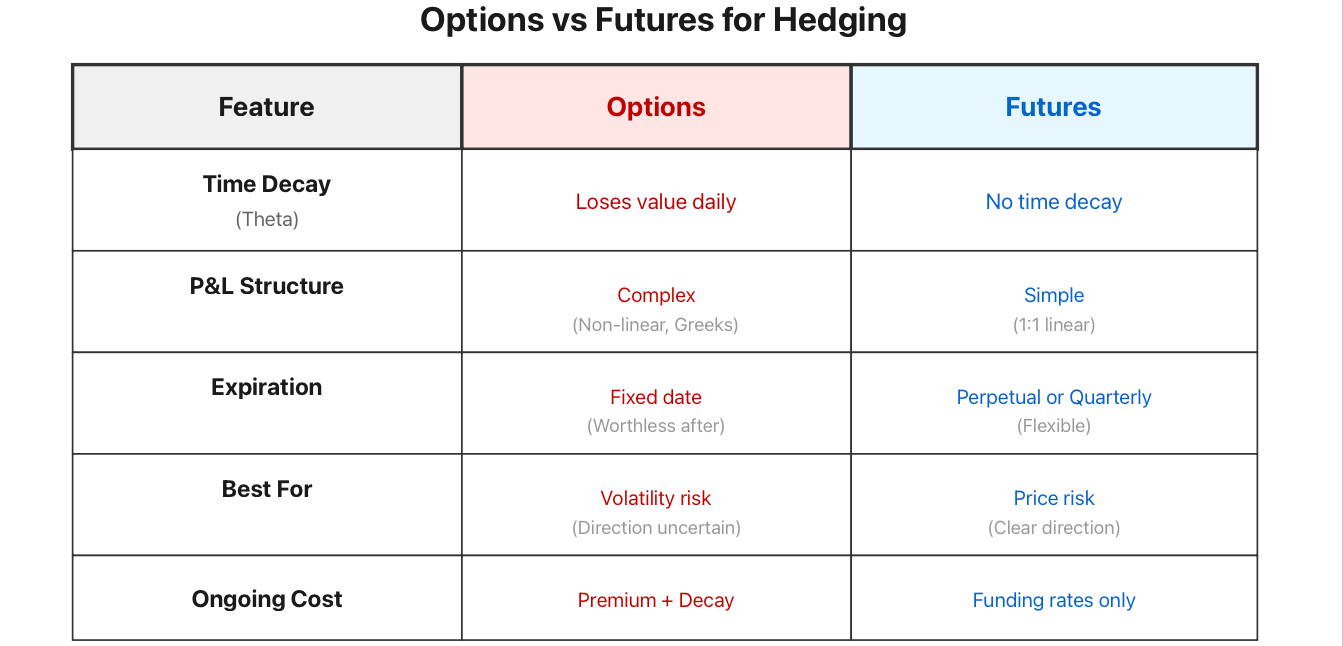Click the 'Complex' options cell text
The width and height of the screenshot is (1343, 646).
(x=656, y=295)
